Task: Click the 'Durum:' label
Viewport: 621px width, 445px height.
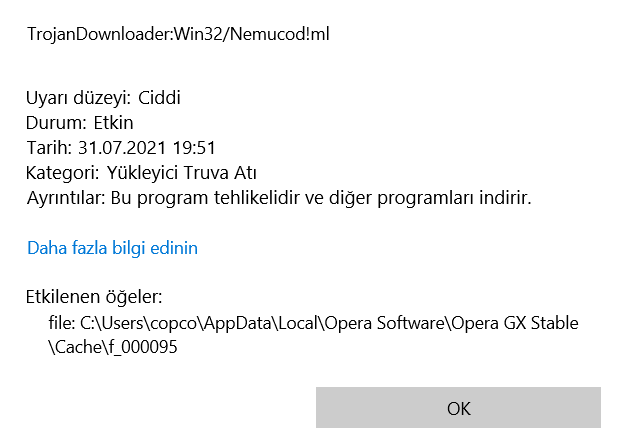Action: click(59, 123)
